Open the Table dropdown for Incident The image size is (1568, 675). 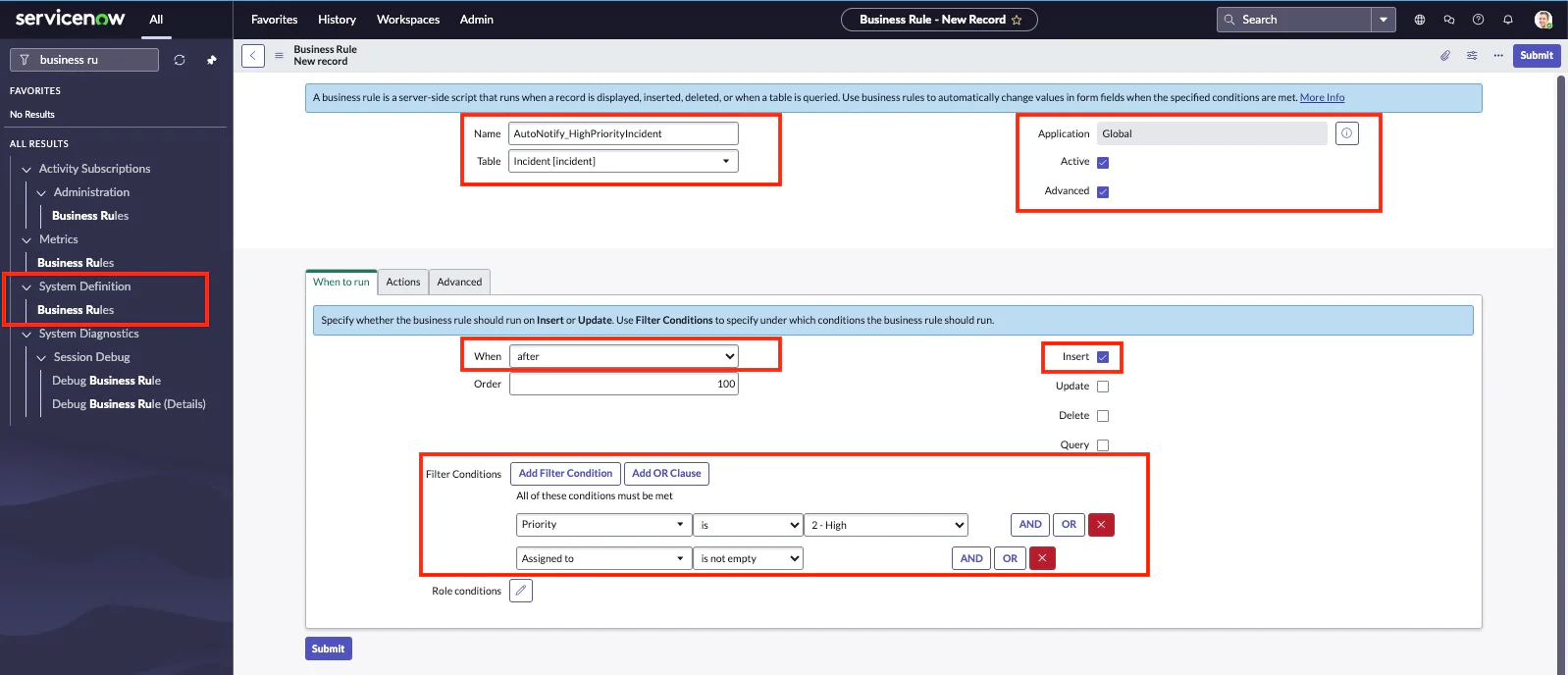click(623, 161)
